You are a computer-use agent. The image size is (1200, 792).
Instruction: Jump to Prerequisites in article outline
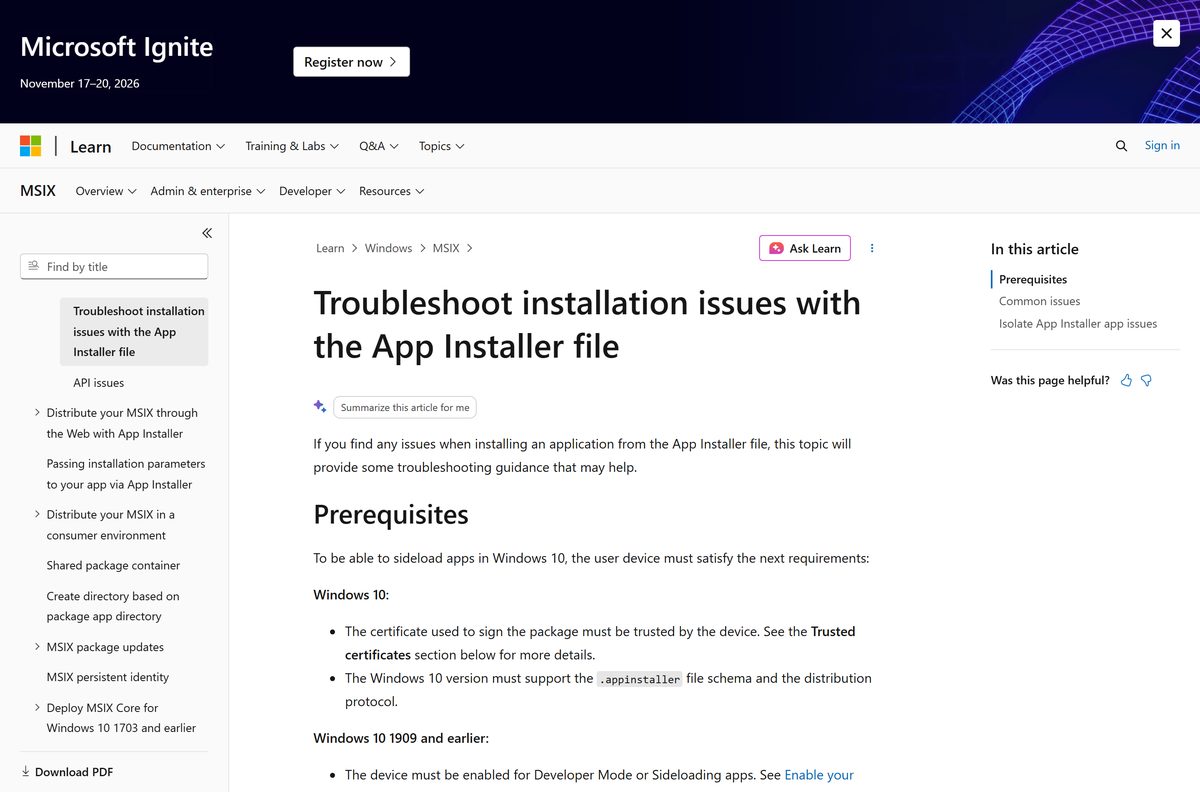(1033, 279)
